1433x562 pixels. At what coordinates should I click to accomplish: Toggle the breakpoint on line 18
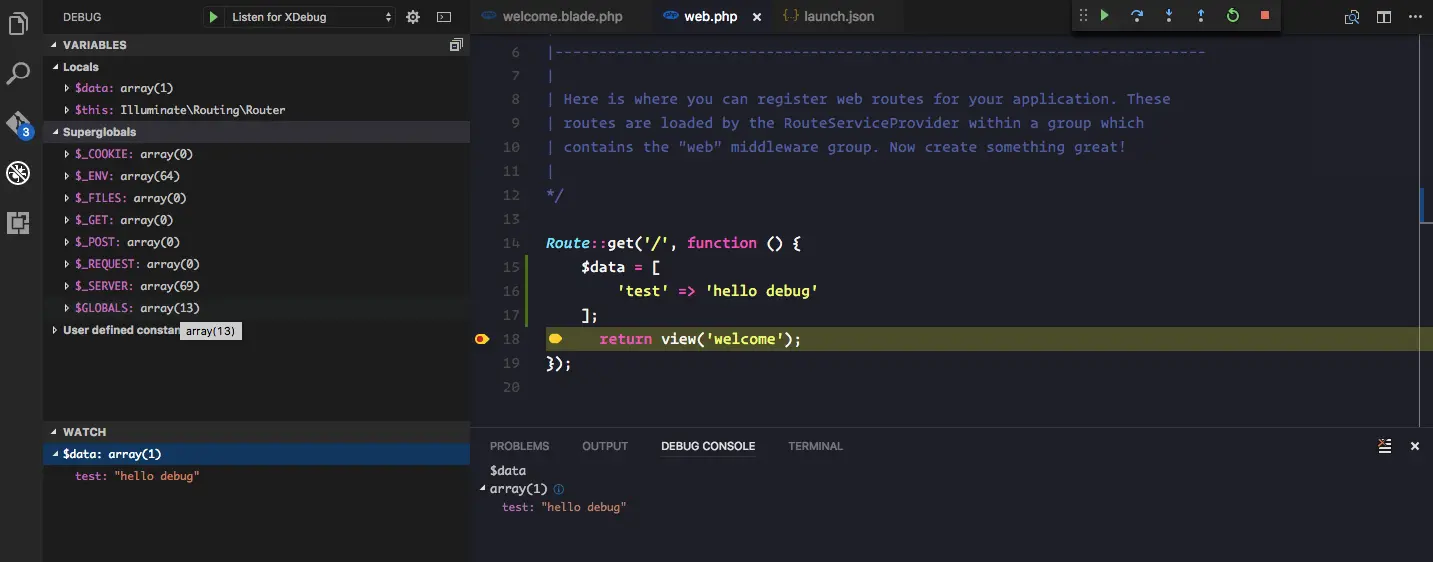click(x=481, y=339)
